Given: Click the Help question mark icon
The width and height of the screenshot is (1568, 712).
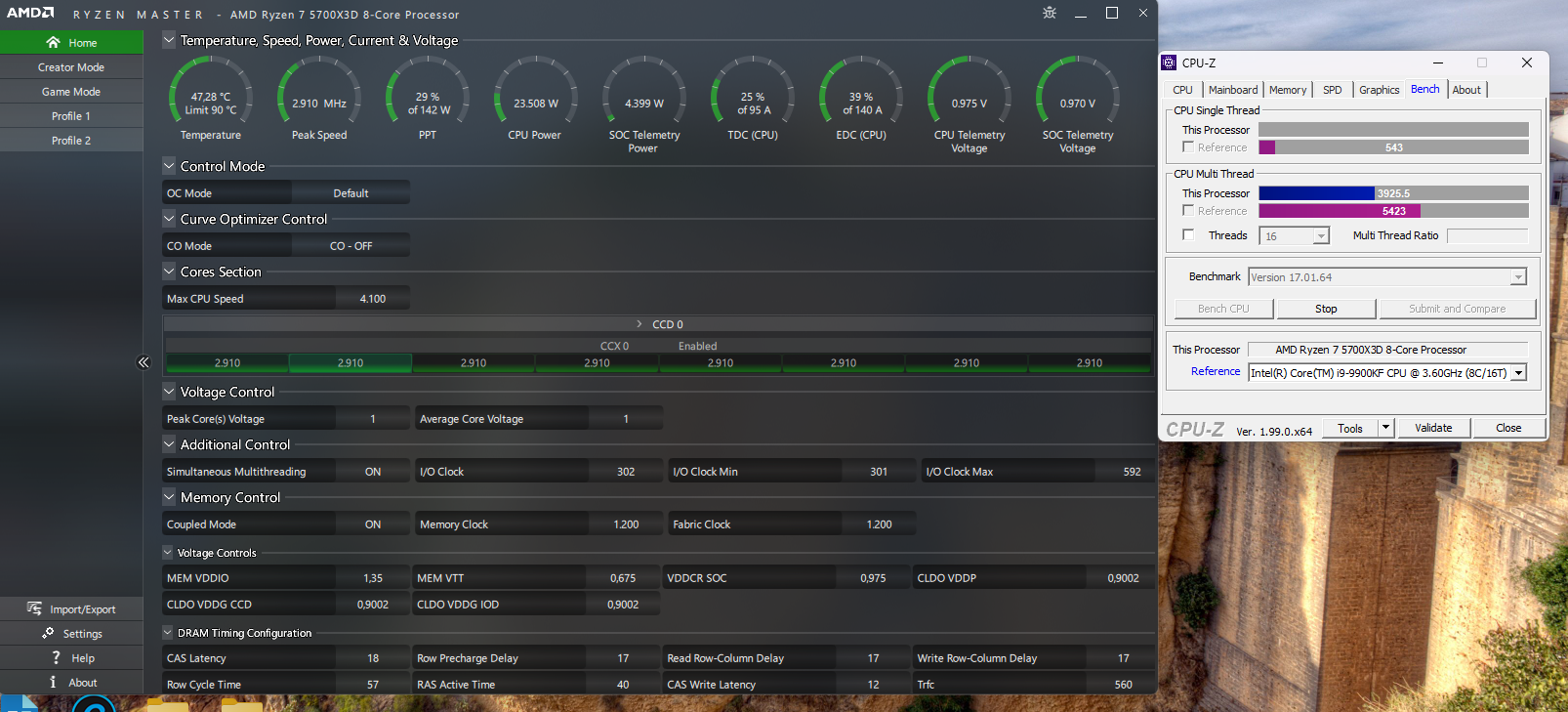Looking at the screenshot, I should point(56,658).
